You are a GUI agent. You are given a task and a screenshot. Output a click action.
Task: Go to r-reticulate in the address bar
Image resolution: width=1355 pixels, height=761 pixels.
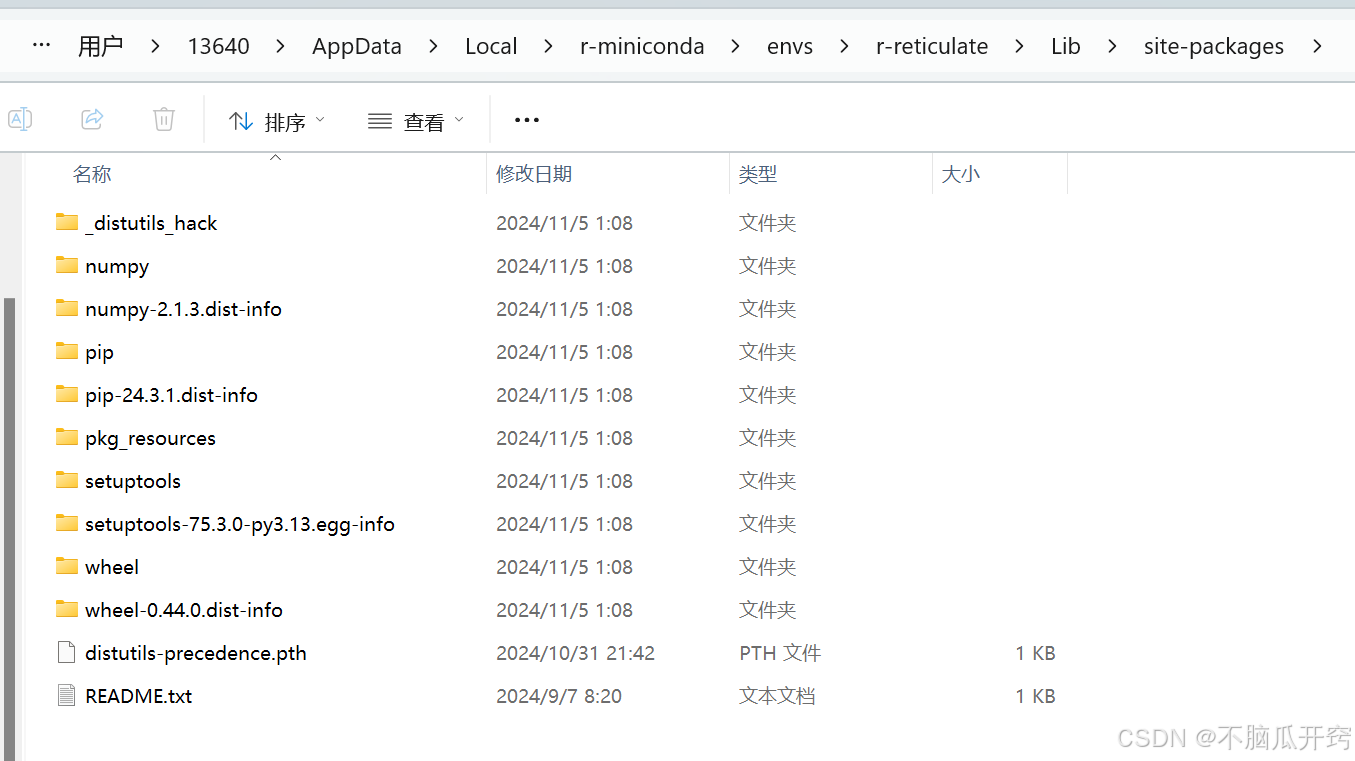click(932, 46)
